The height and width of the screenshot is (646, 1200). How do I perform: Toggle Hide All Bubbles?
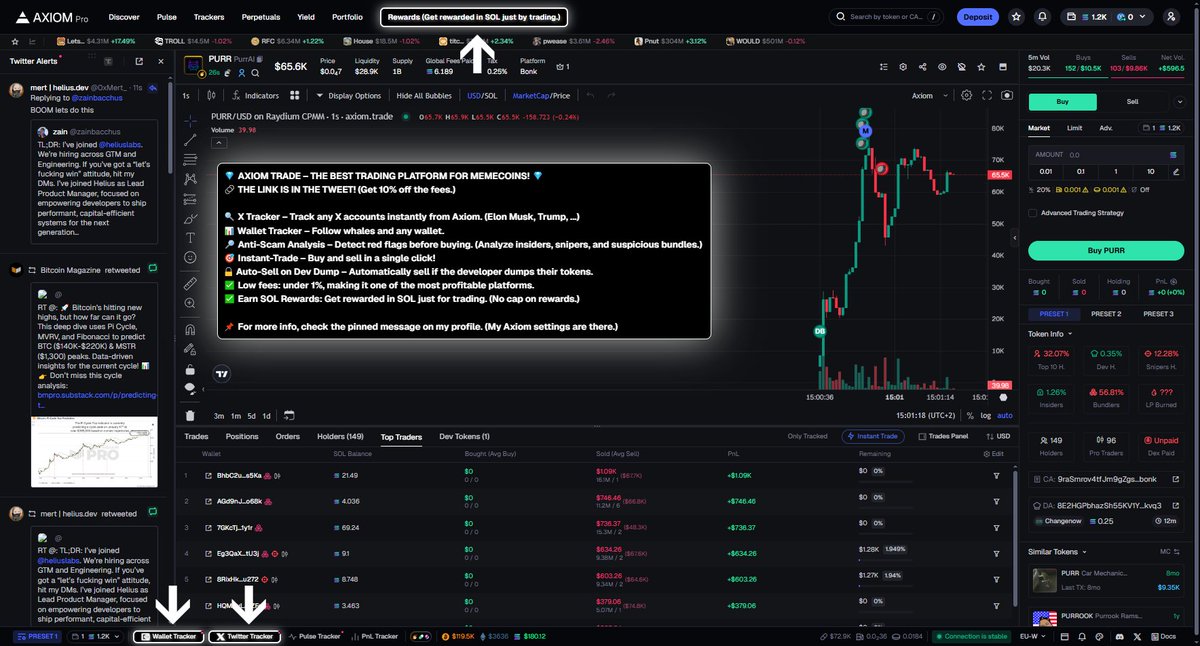tap(424, 96)
